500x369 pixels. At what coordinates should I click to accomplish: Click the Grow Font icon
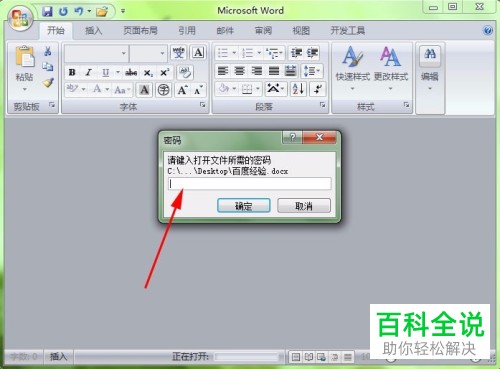(x=182, y=90)
